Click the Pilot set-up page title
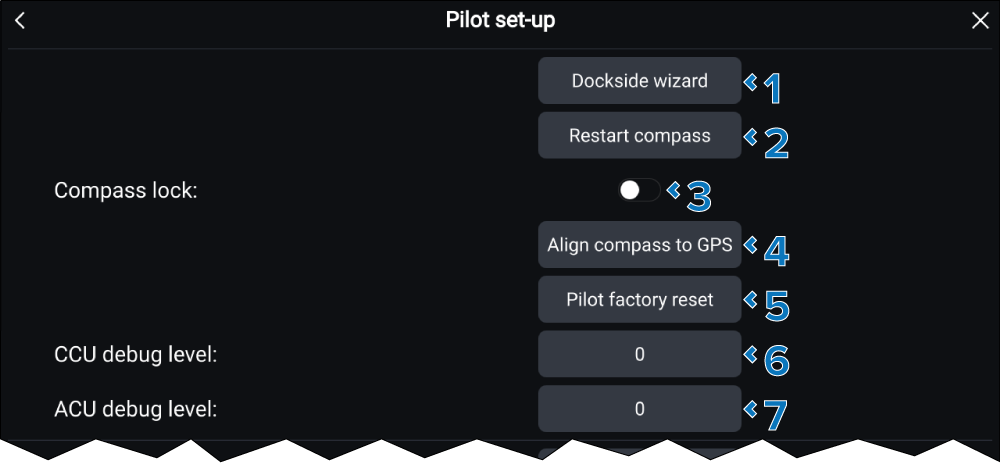Viewport: 1000px width, 465px height. tap(500, 21)
